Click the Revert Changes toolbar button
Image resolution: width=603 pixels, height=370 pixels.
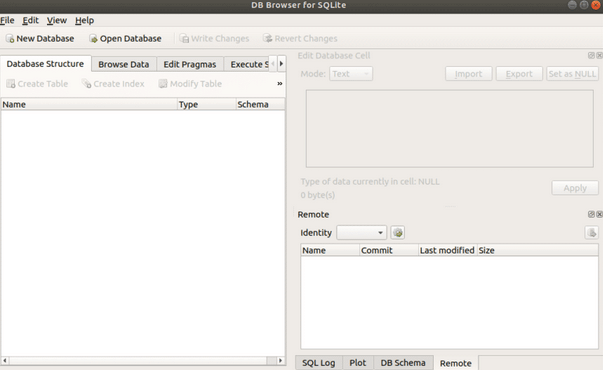[x=300, y=38]
